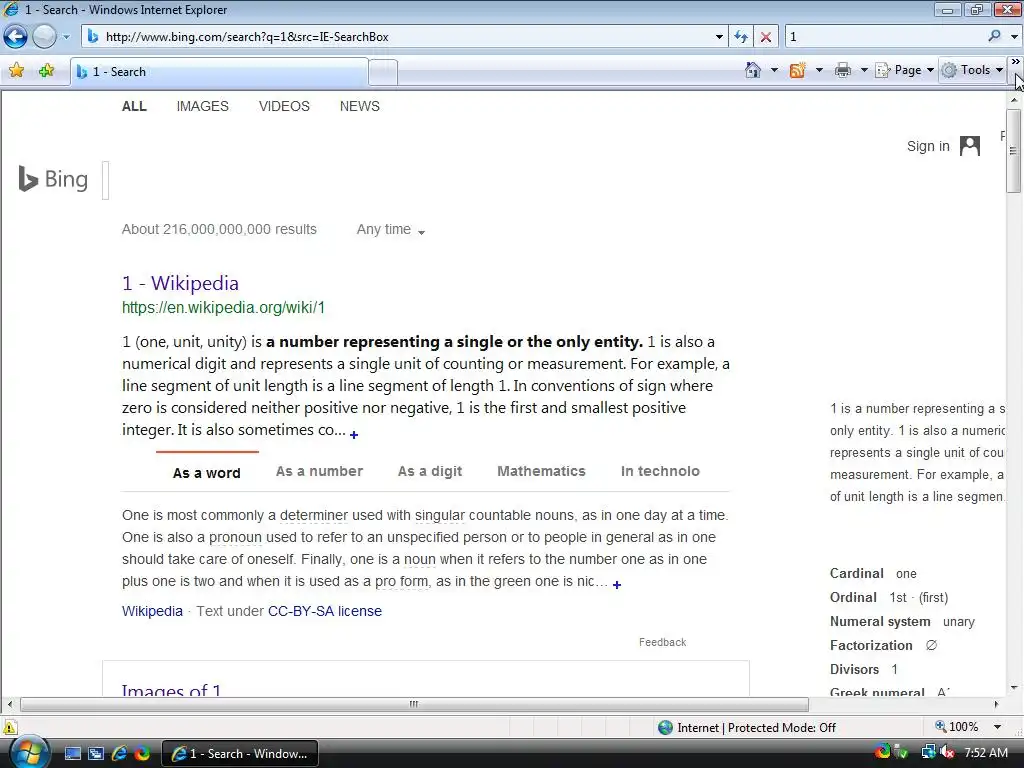Image resolution: width=1024 pixels, height=768 pixels.
Task: Select the 'In technolo' section tab
Action: (x=660, y=471)
